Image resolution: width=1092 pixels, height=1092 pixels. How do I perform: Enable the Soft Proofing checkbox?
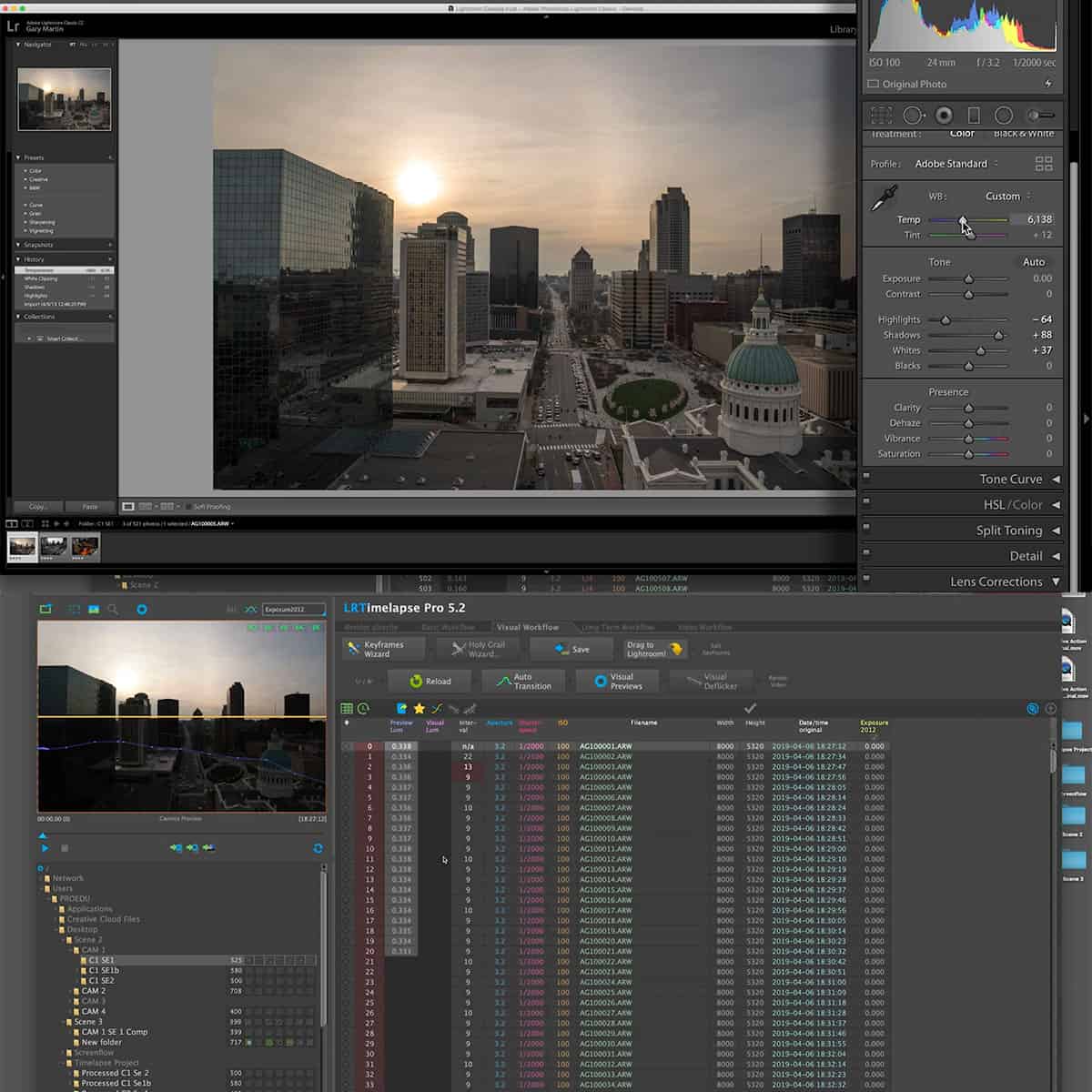tap(187, 507)
